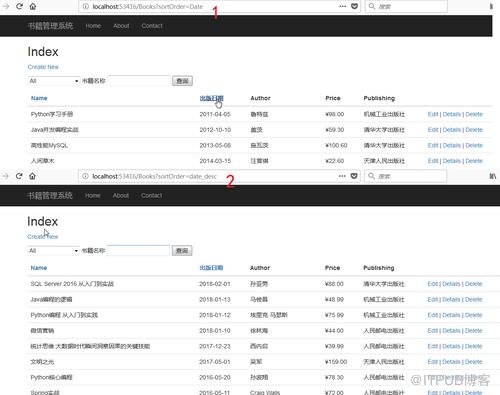Select the SQL Server 2016 book name cell
The image size is (500, 395).
(x=72, y=284)
